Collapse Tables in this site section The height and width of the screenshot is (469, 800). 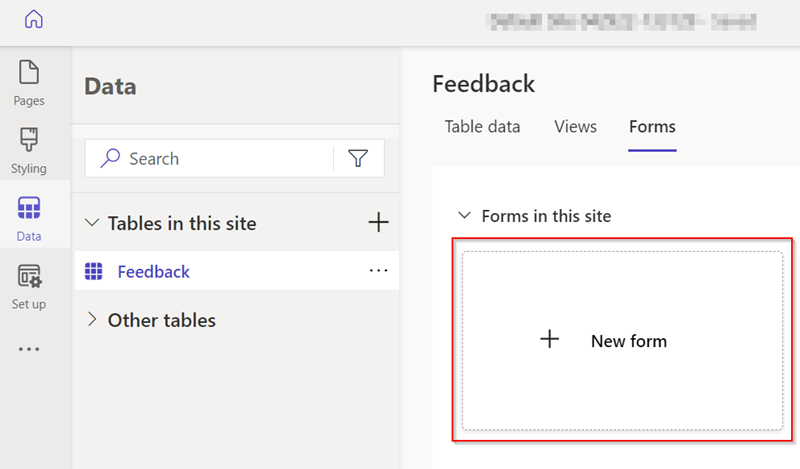(93, 223)
